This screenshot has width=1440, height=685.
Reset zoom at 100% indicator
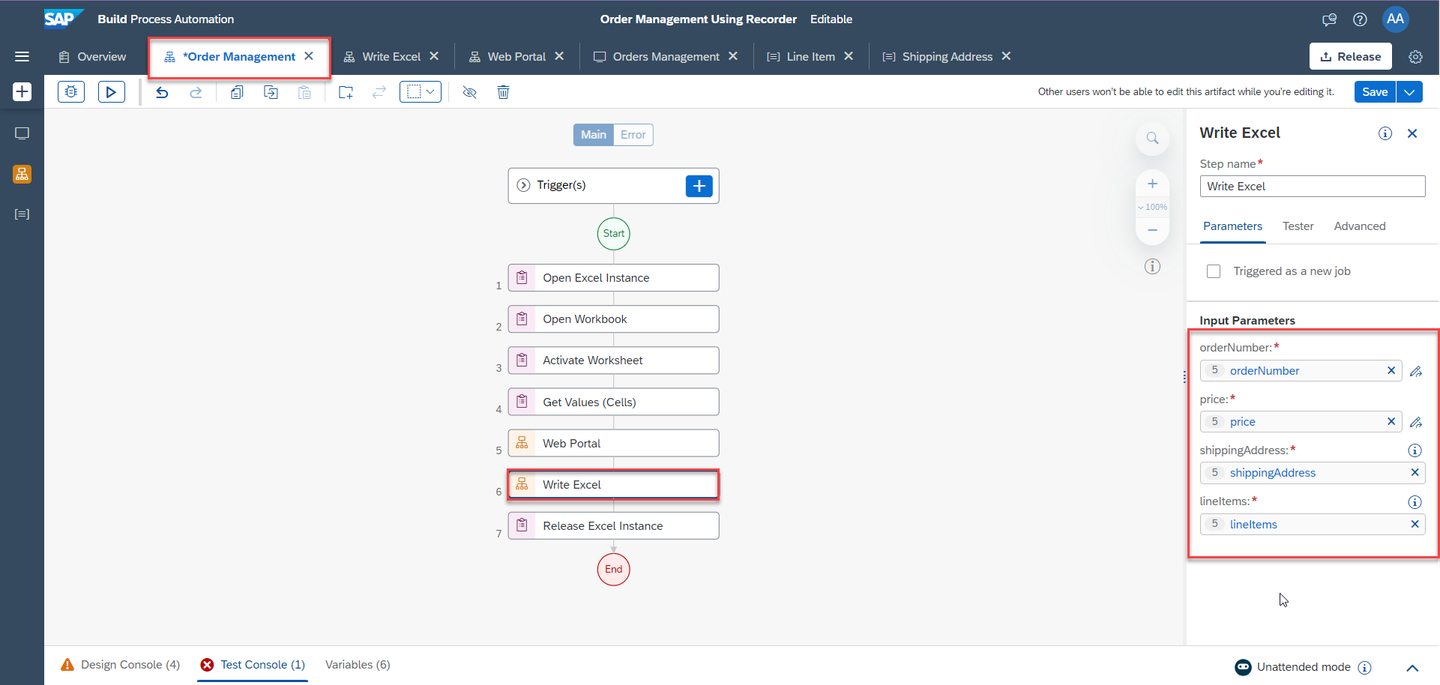1152,207
